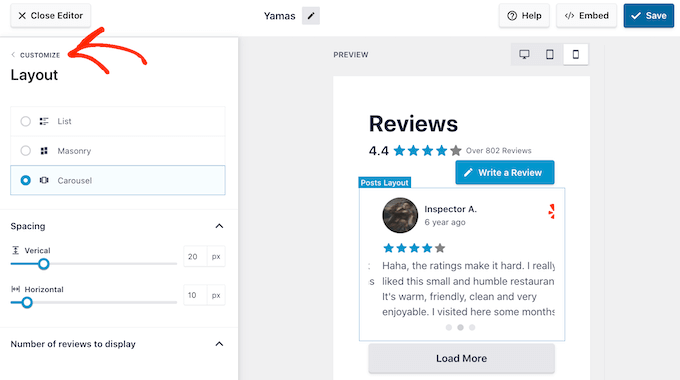Go to third carousel pagination dot

(472, 328)
